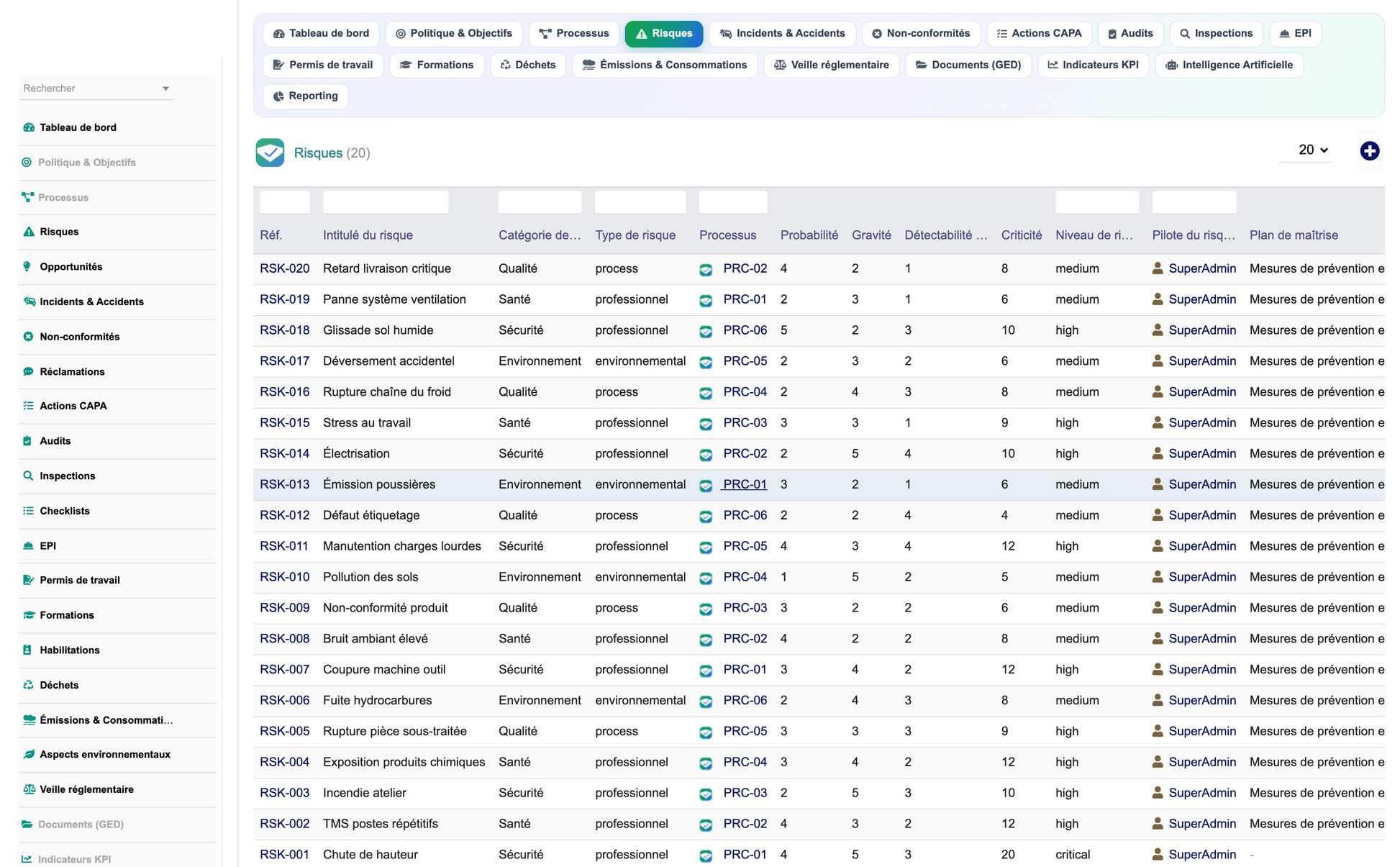This screenshot has height=867, width=1400.
Task: Open risk reference RSK-001
Action: click(284, 854)
